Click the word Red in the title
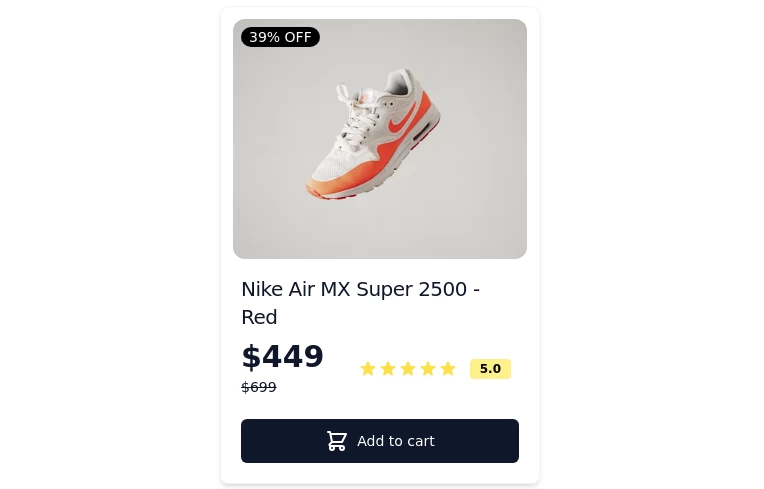 tap(259, 317)
